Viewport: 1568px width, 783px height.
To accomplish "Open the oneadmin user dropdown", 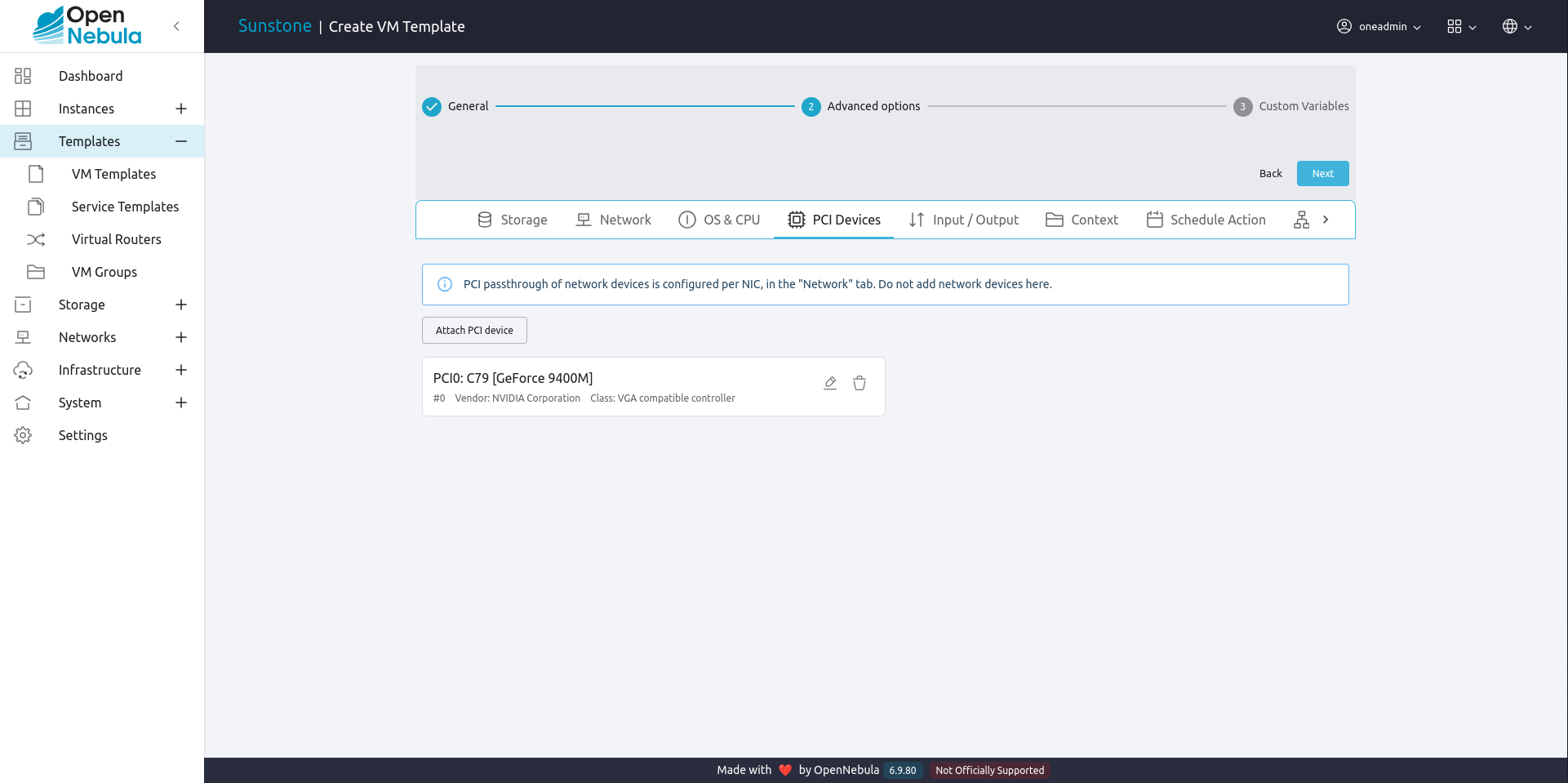I will click(x=1379, y=26).
